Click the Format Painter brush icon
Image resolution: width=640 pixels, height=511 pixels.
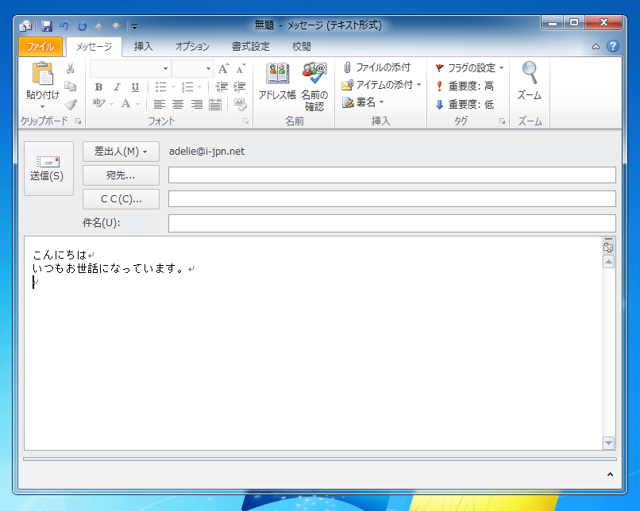[x=71, y=104]
